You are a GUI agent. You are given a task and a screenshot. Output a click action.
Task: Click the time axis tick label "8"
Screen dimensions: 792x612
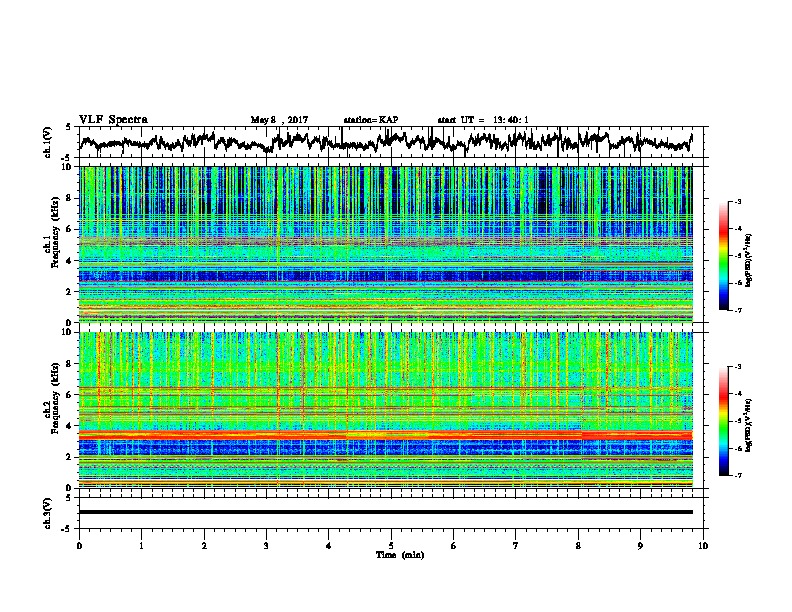pyautogui.click(x=578, y=546)
